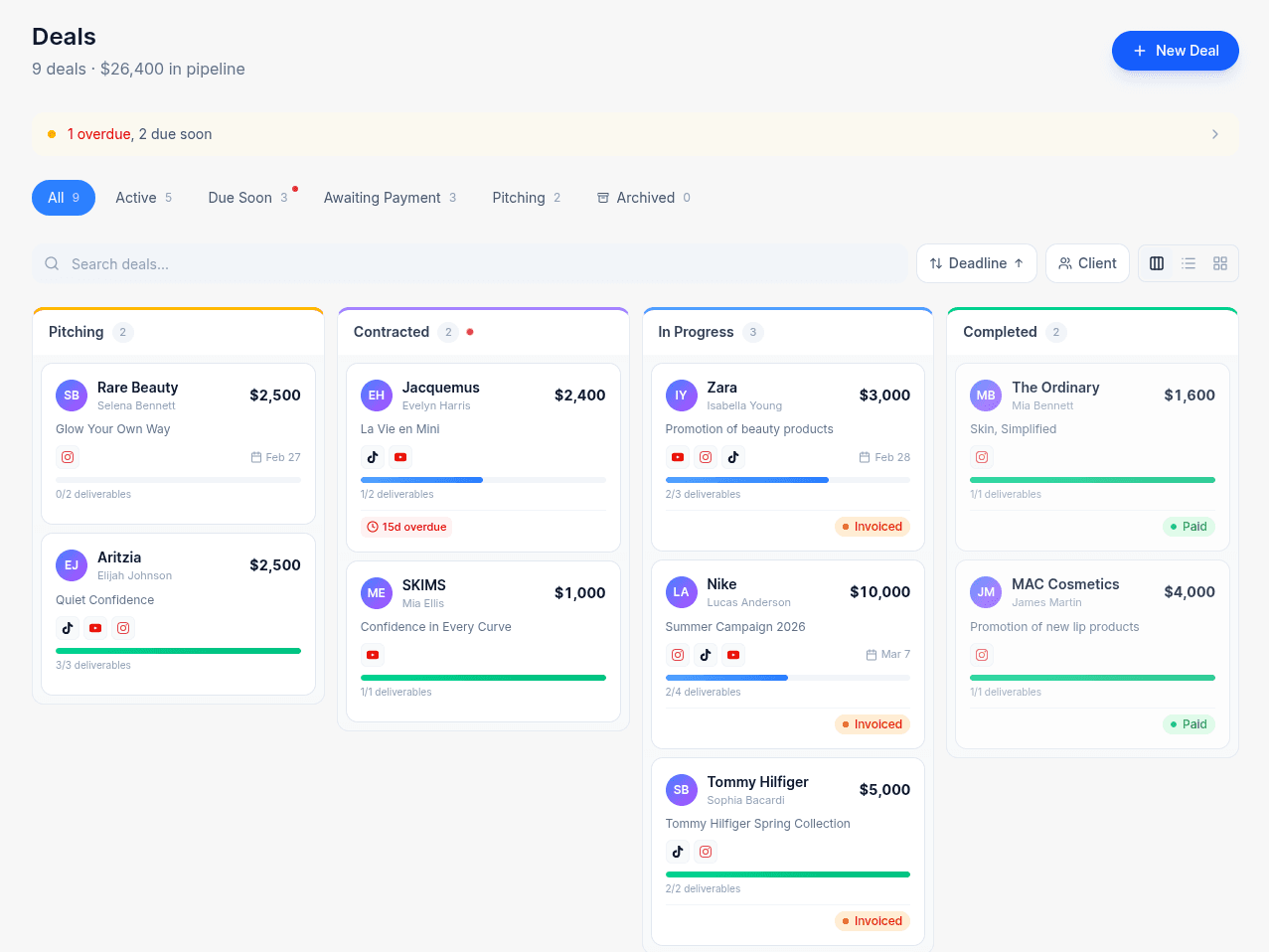Viewport: 1269px width, 952px height.
Task: Create a New Deal
Action: tap(1175, 50)
